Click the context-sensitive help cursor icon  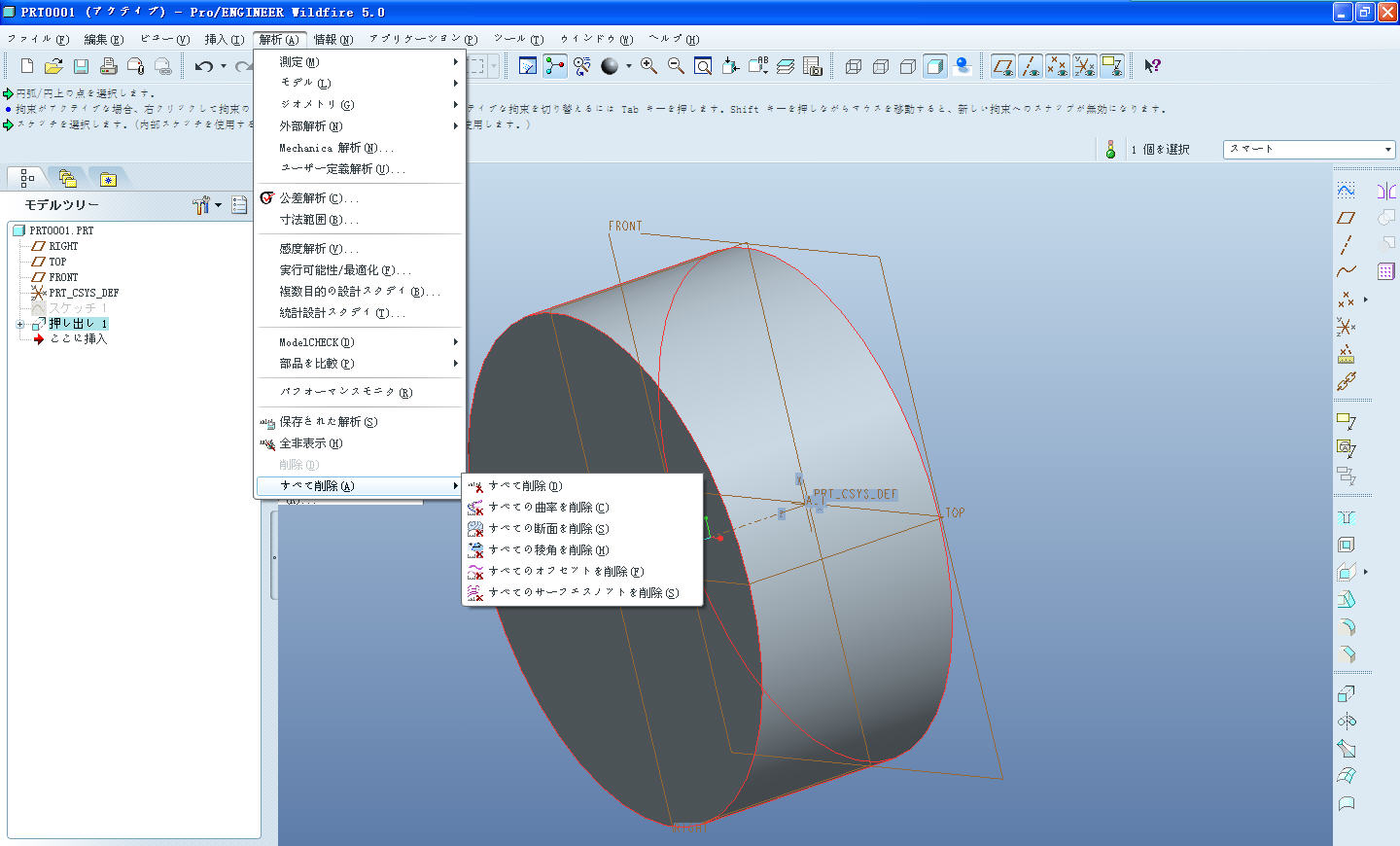tap(1152, 66)
